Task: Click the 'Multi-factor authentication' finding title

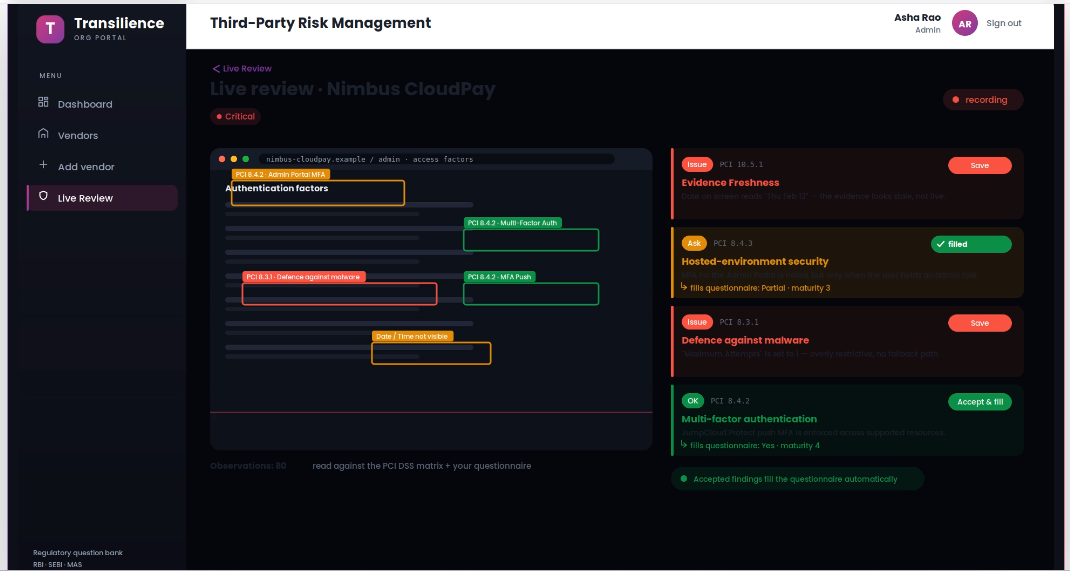Action: point(749,419)
